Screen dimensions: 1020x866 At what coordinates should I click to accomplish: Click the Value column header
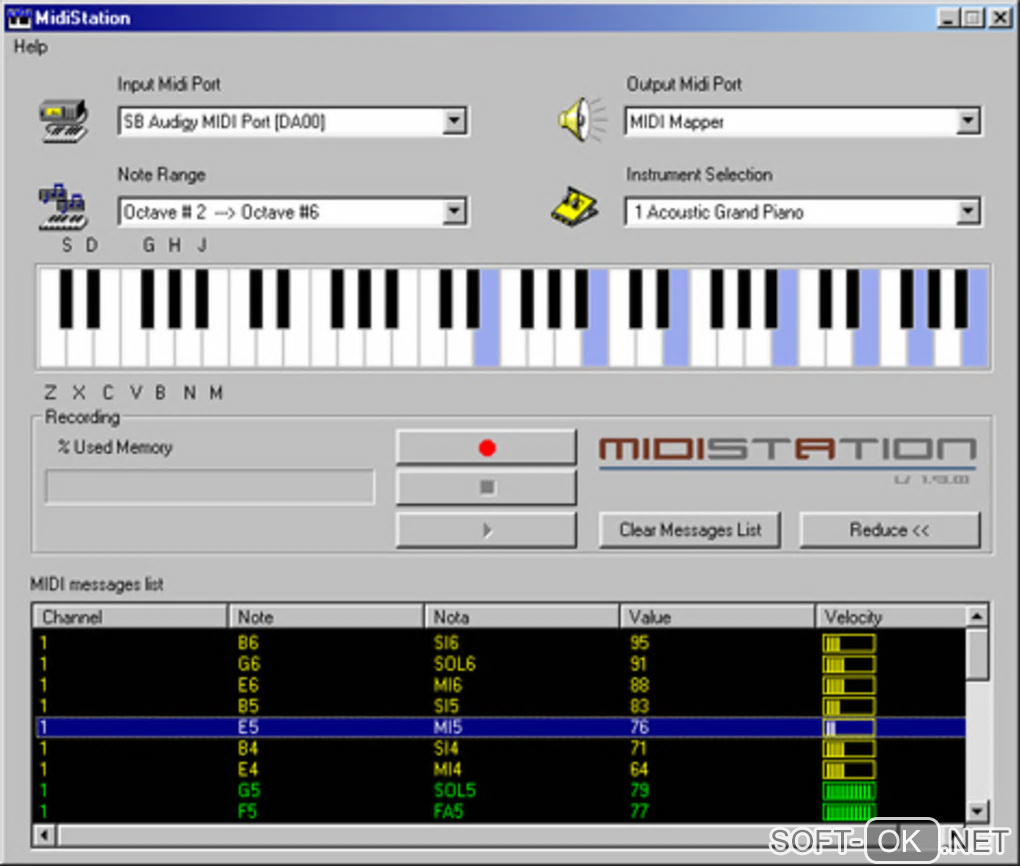click(x=717, y=617)
